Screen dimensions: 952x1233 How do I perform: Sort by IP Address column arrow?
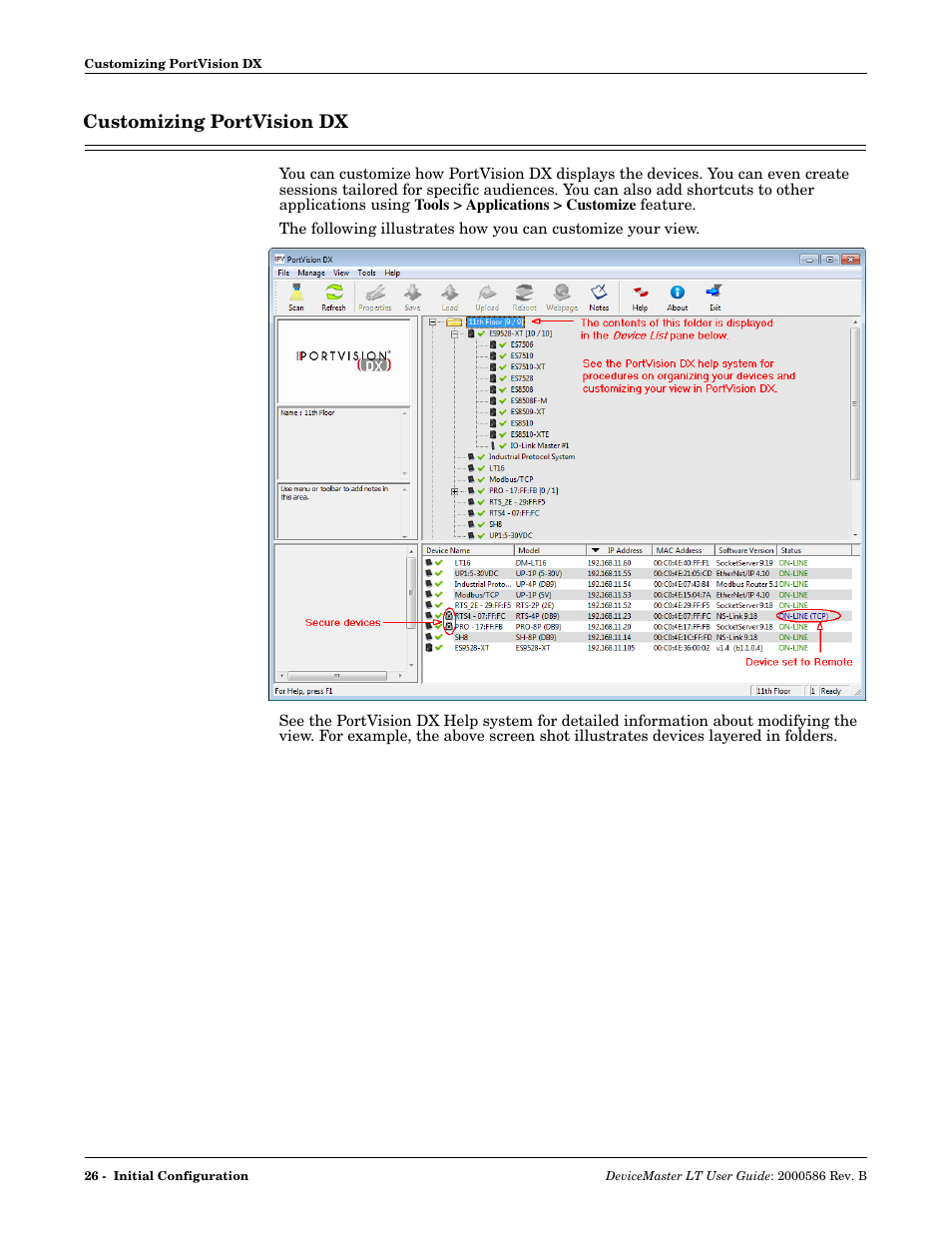[x=596, y=550]
